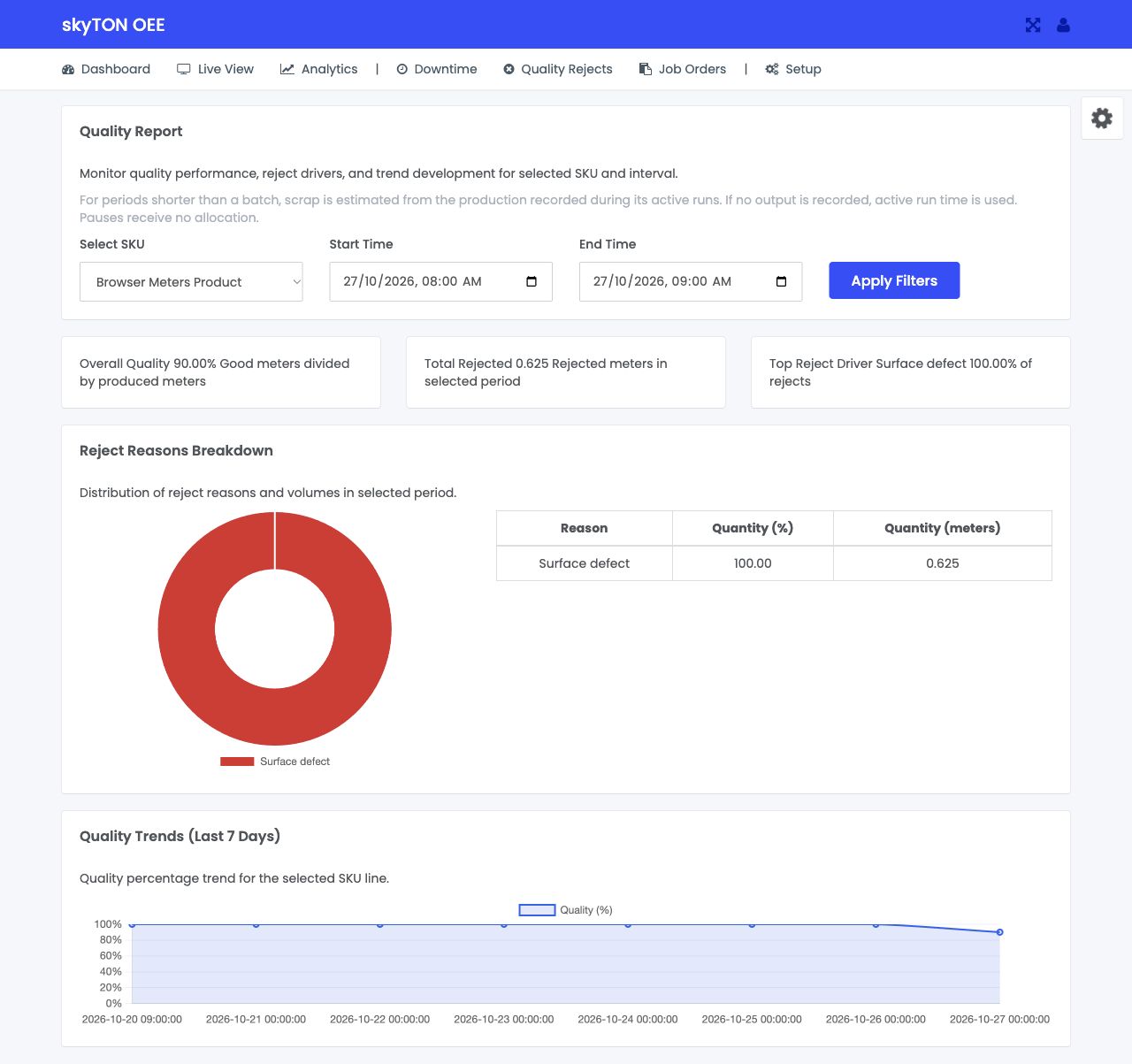Image resolution: width=1132 pixels, height=1064 pixels.
Task: Open calendar picker in Start Time field
Action: coord(532,281)
